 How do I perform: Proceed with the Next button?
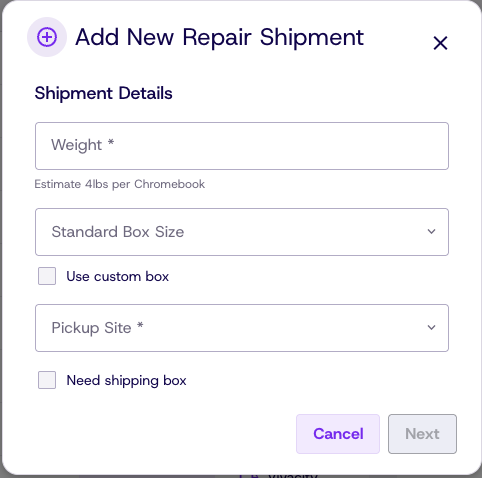click(422, 434)
